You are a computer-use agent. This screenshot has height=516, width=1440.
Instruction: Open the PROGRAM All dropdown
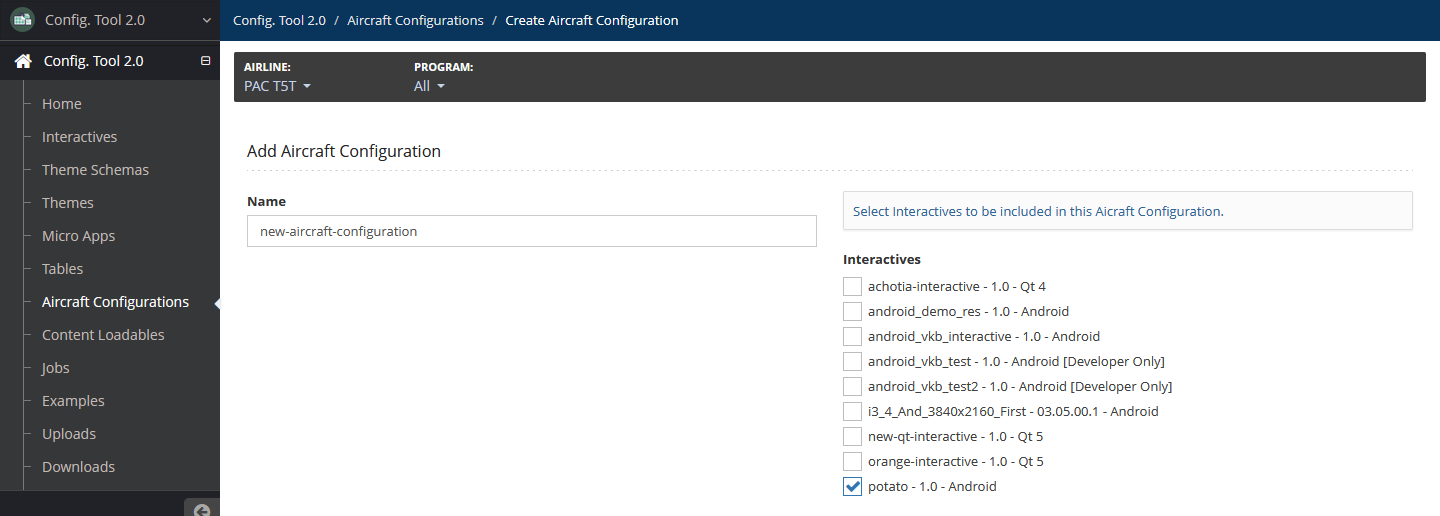[x=429, y=86]
